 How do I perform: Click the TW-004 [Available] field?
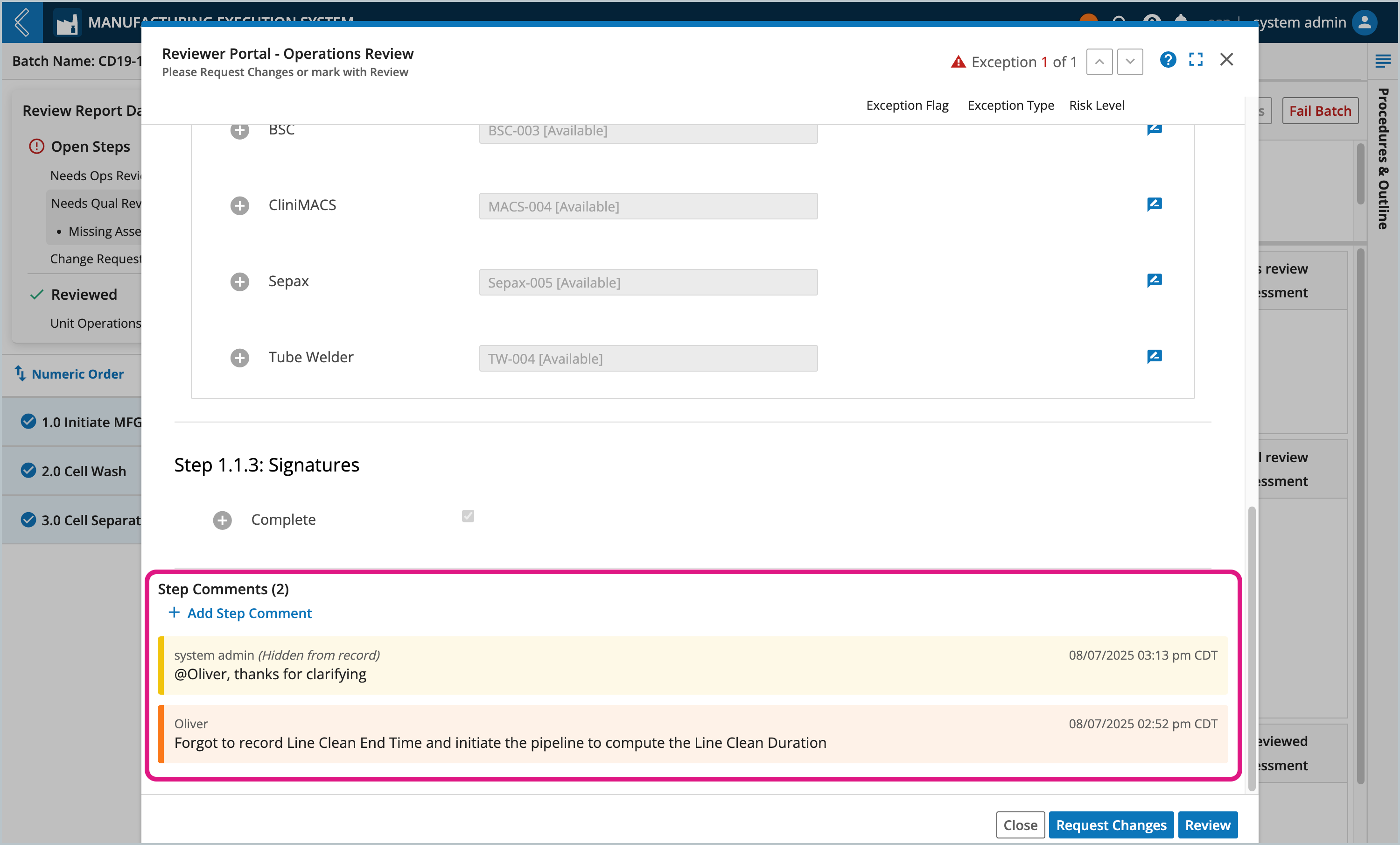[x=648, y=358]
